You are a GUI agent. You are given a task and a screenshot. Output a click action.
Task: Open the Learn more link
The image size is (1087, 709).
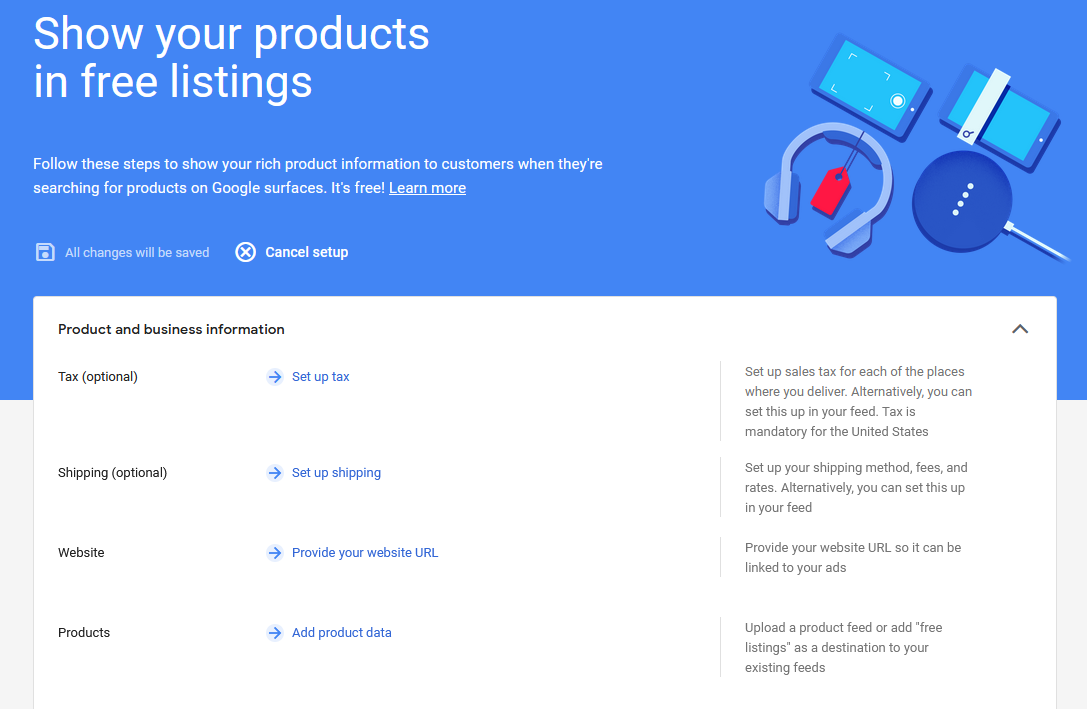[427, 188]
